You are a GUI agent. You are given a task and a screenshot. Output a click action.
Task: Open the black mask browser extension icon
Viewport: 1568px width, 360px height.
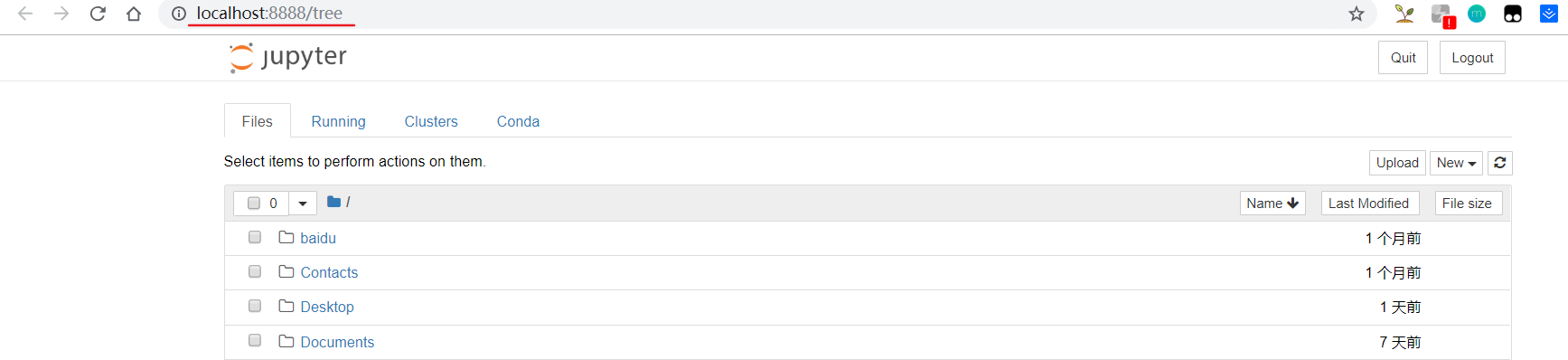1513,14
